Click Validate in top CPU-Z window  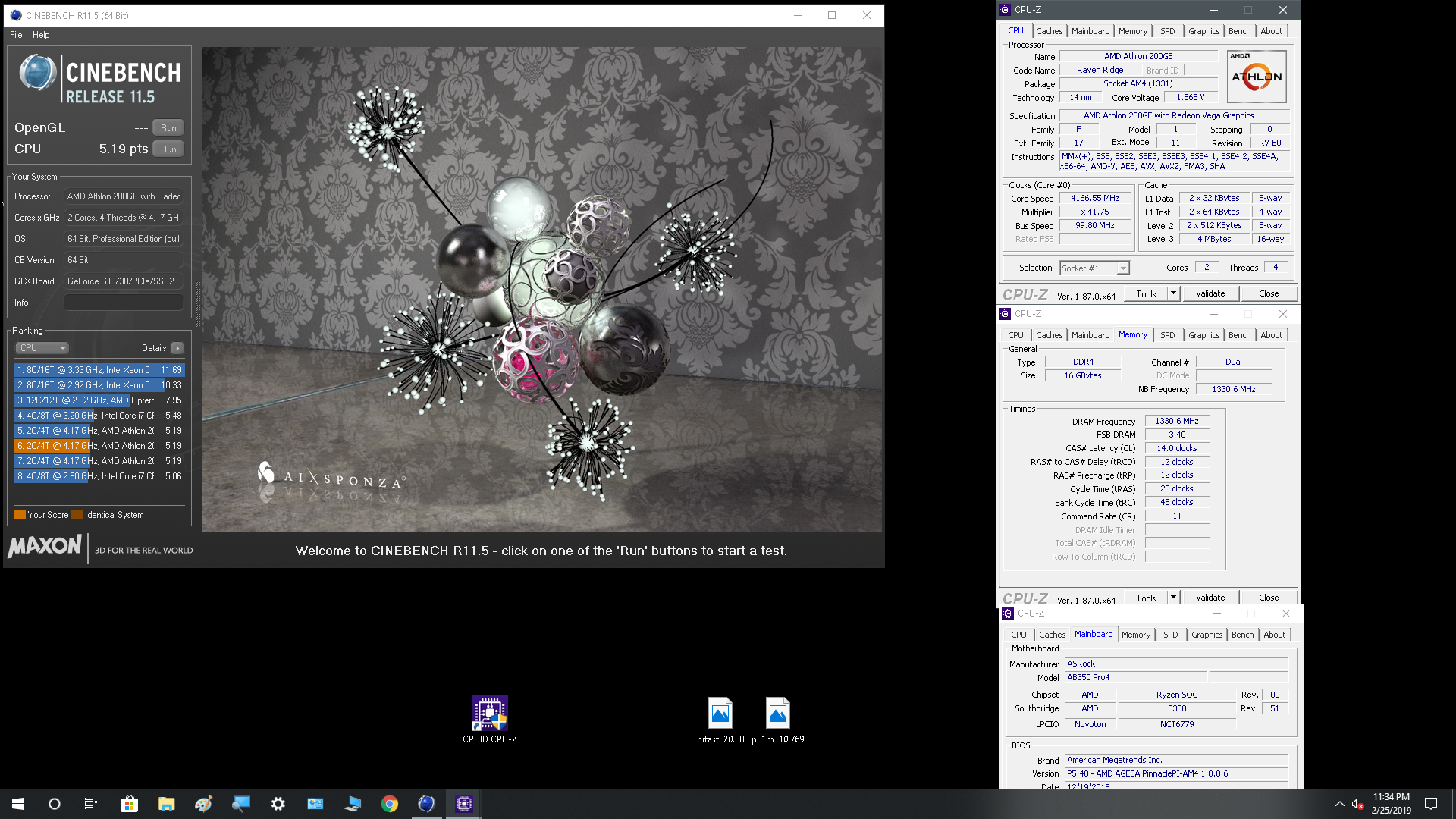pyautogui.click(x=1210, y=293)
